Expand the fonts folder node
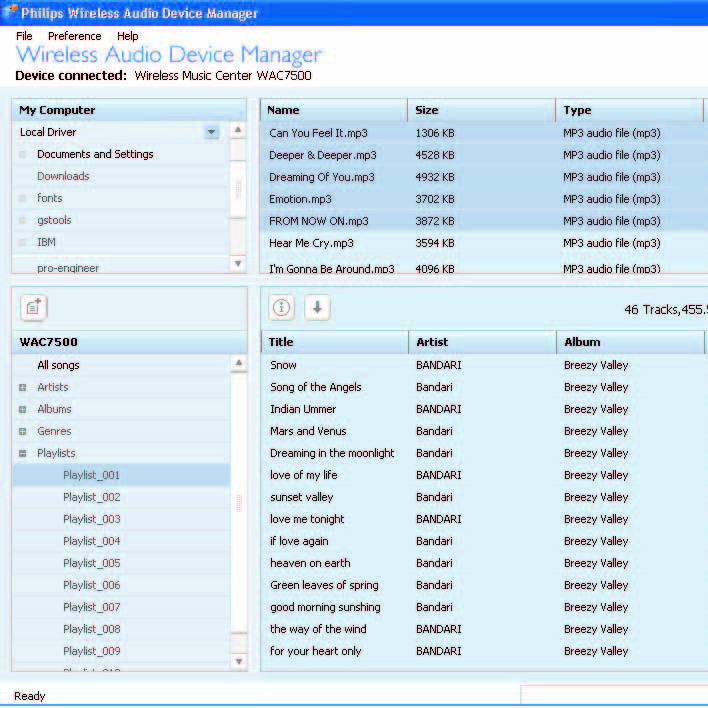 pyautogui.click(x=23, y=198)
